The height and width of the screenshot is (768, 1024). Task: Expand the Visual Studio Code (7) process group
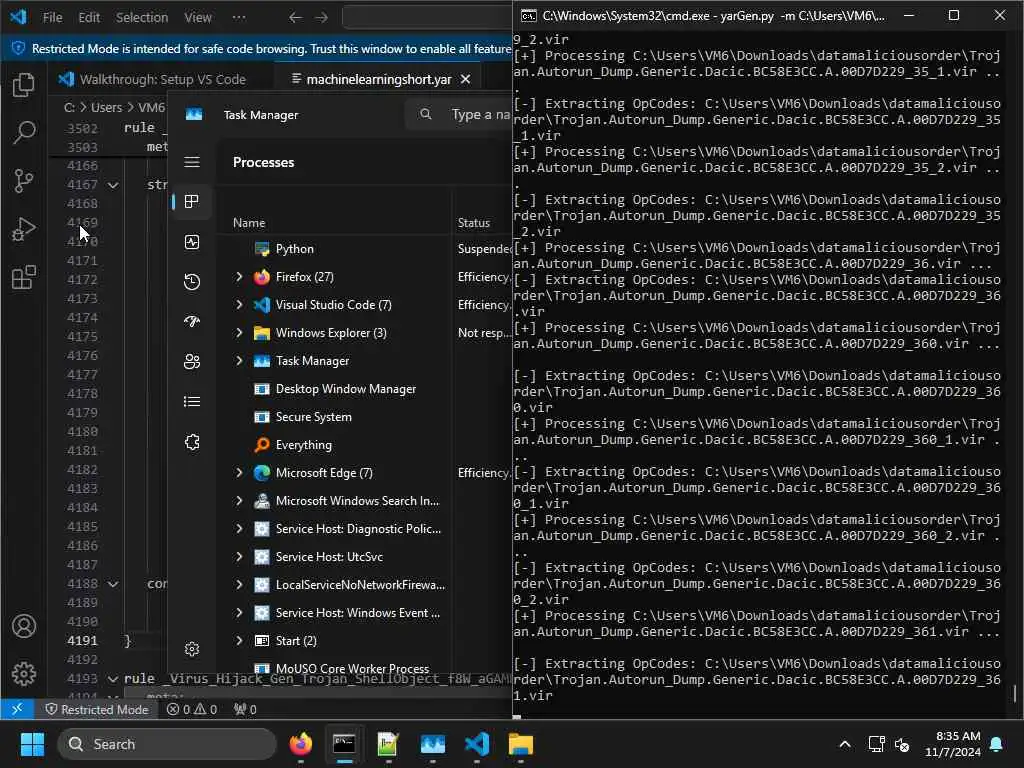239,305
